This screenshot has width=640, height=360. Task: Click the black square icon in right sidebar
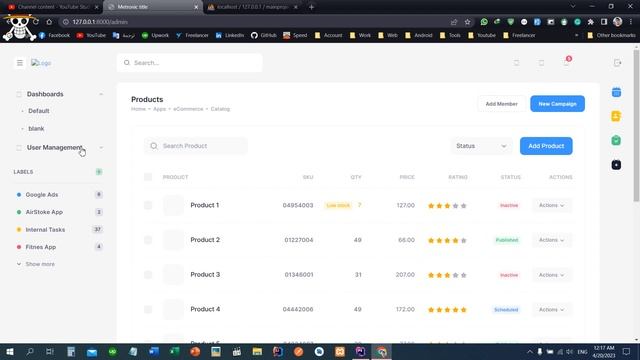(616, 164)
